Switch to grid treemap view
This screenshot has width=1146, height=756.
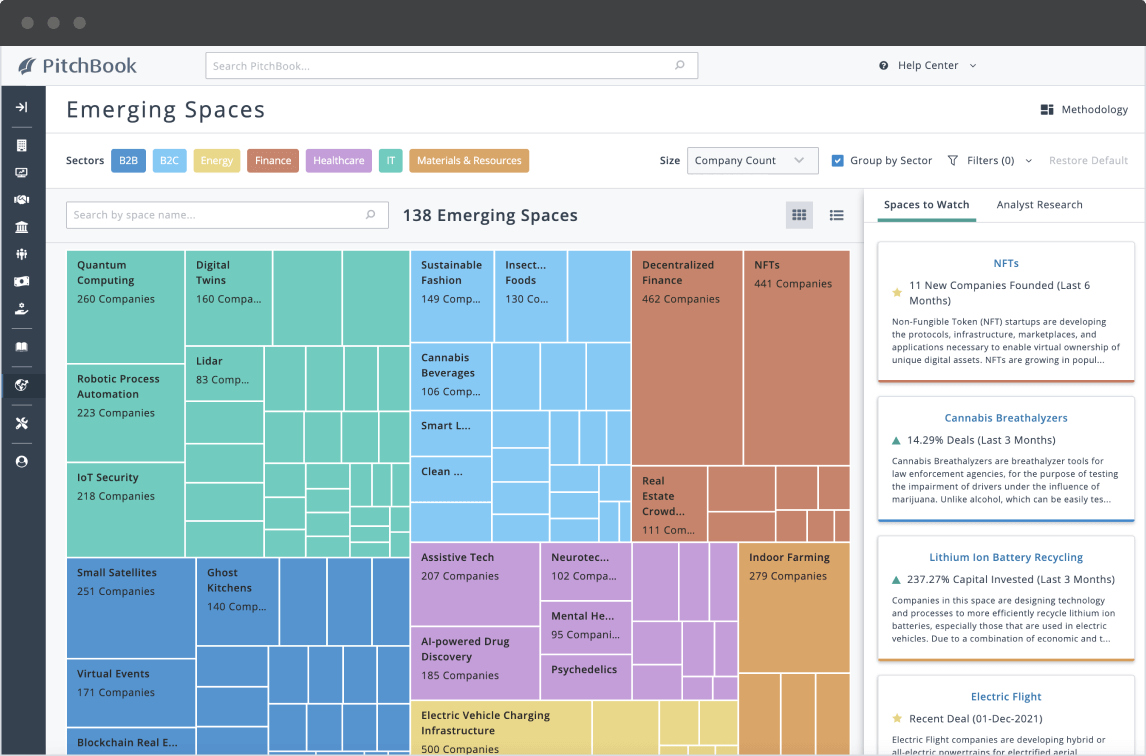pos(800,215)
